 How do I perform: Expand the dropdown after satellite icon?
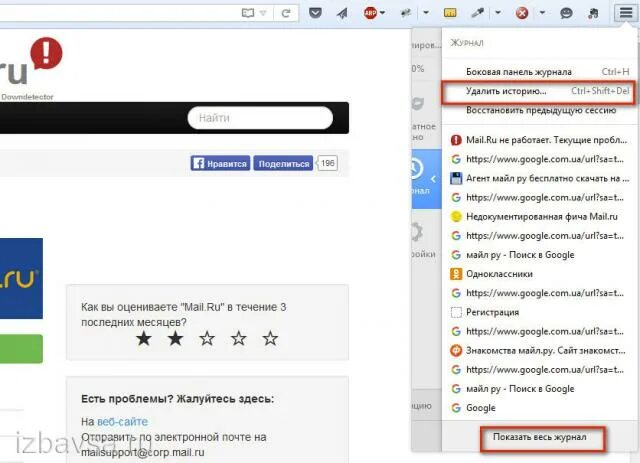[426, 13]
